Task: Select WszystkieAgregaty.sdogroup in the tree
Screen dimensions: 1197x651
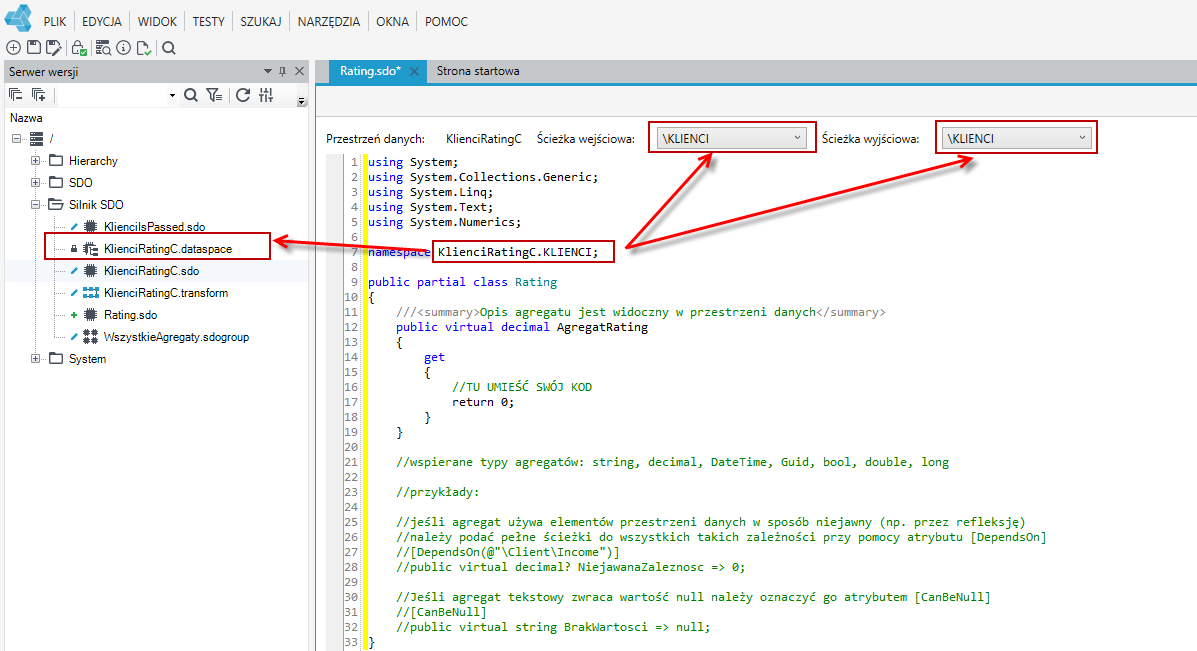Action: [x=176, y=337]
